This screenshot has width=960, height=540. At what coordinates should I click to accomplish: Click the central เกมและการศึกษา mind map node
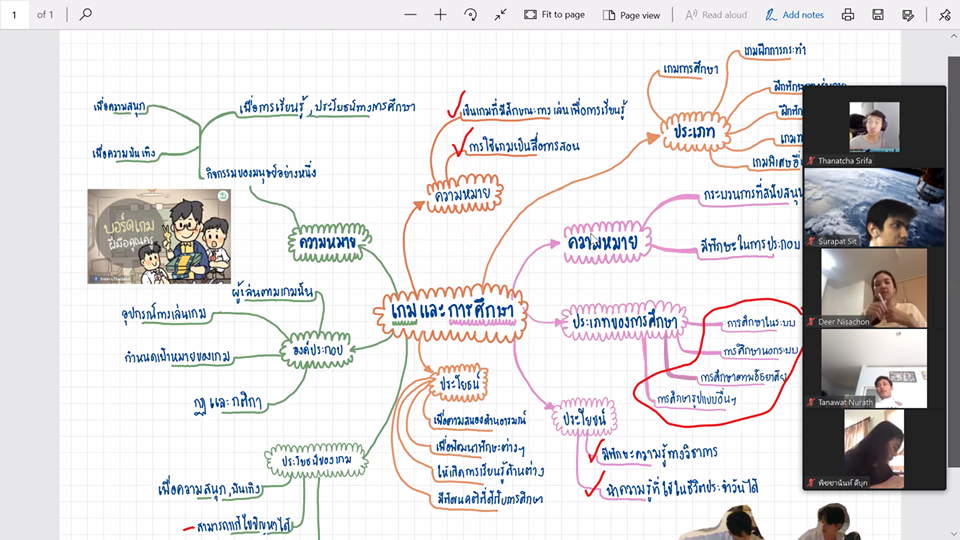click(x=453, y=314)
